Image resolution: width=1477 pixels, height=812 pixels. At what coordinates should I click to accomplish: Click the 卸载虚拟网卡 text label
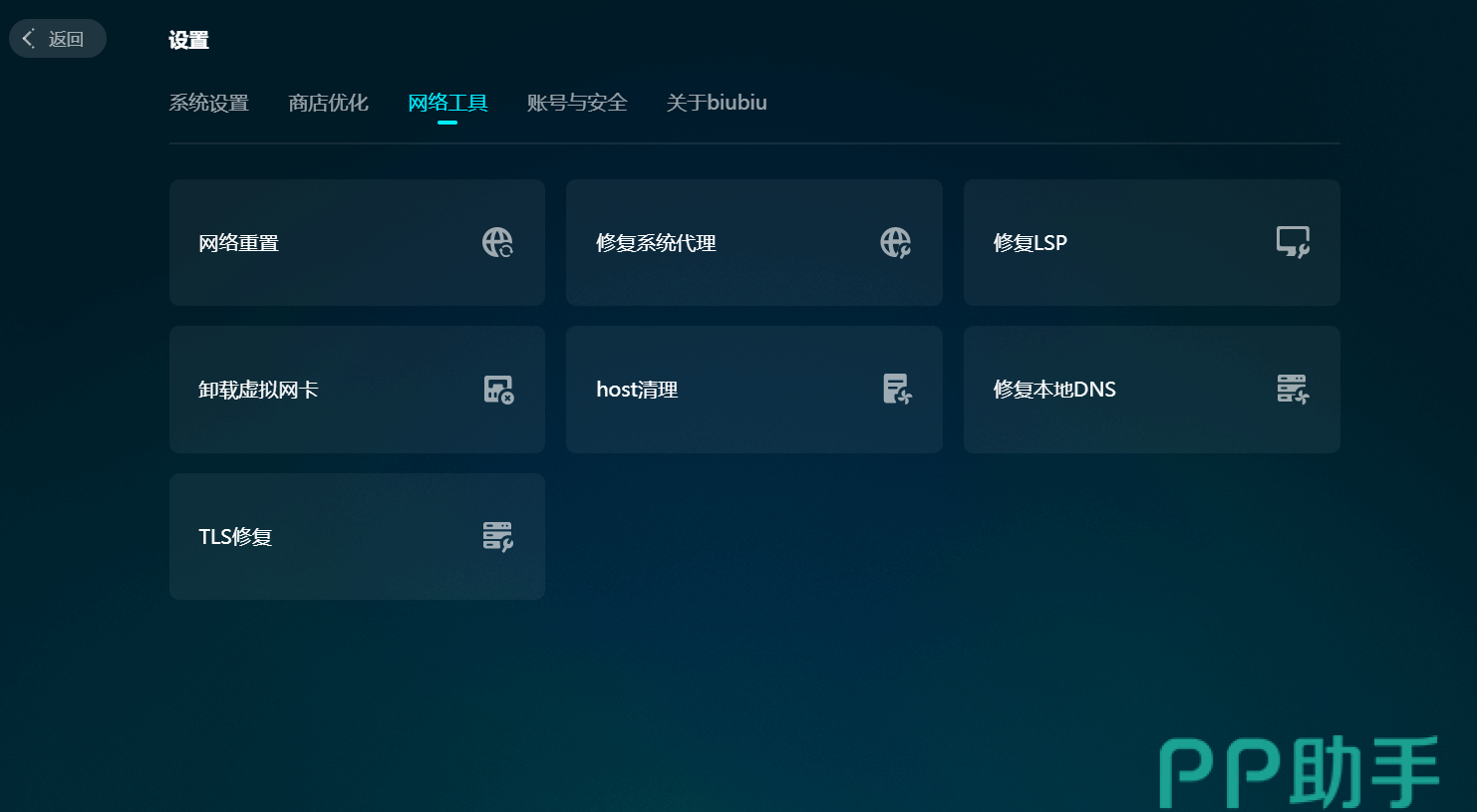pyautogui.click(x=258, y=390)
